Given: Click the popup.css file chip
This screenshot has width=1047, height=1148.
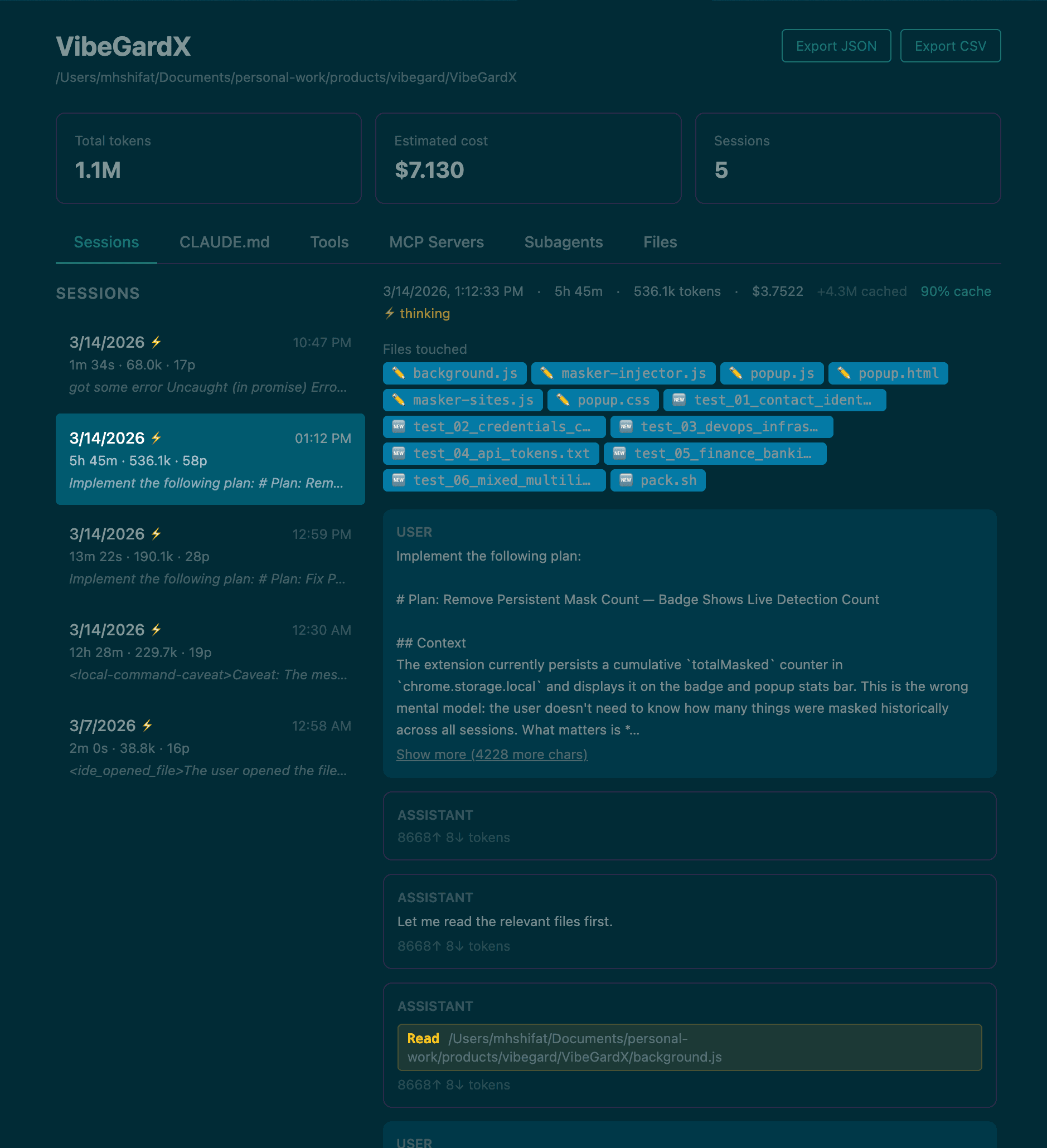Looking at the screenshot, I should click(x=602, y=400).
